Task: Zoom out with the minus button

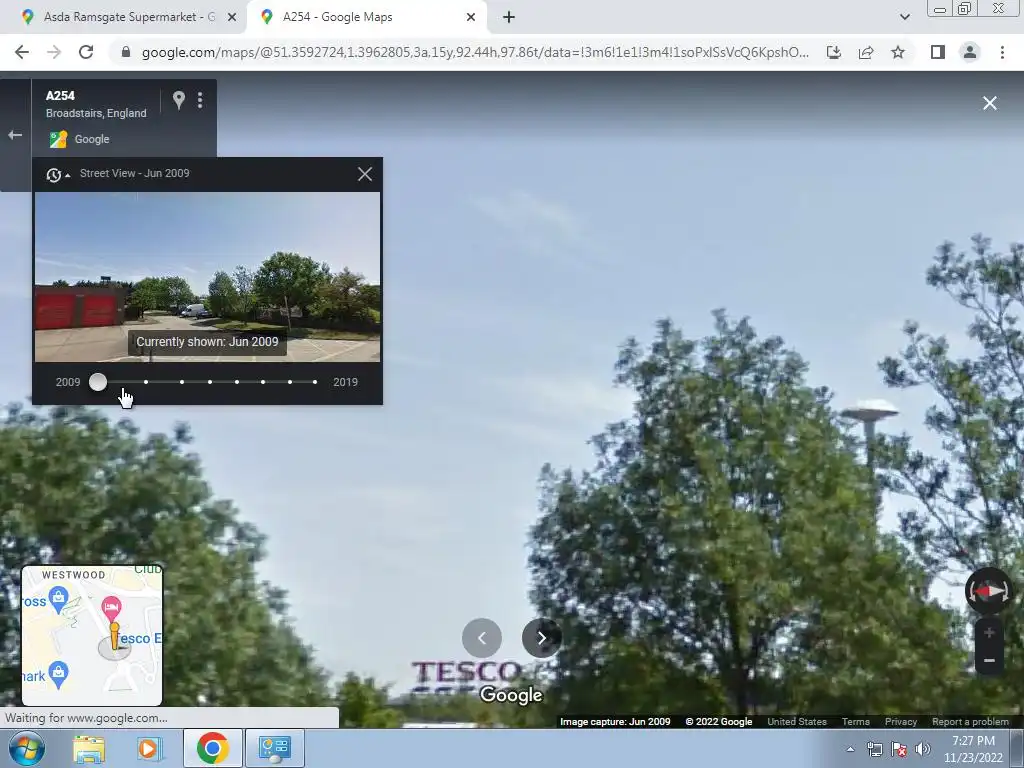Action: click(x=989, y=661)
